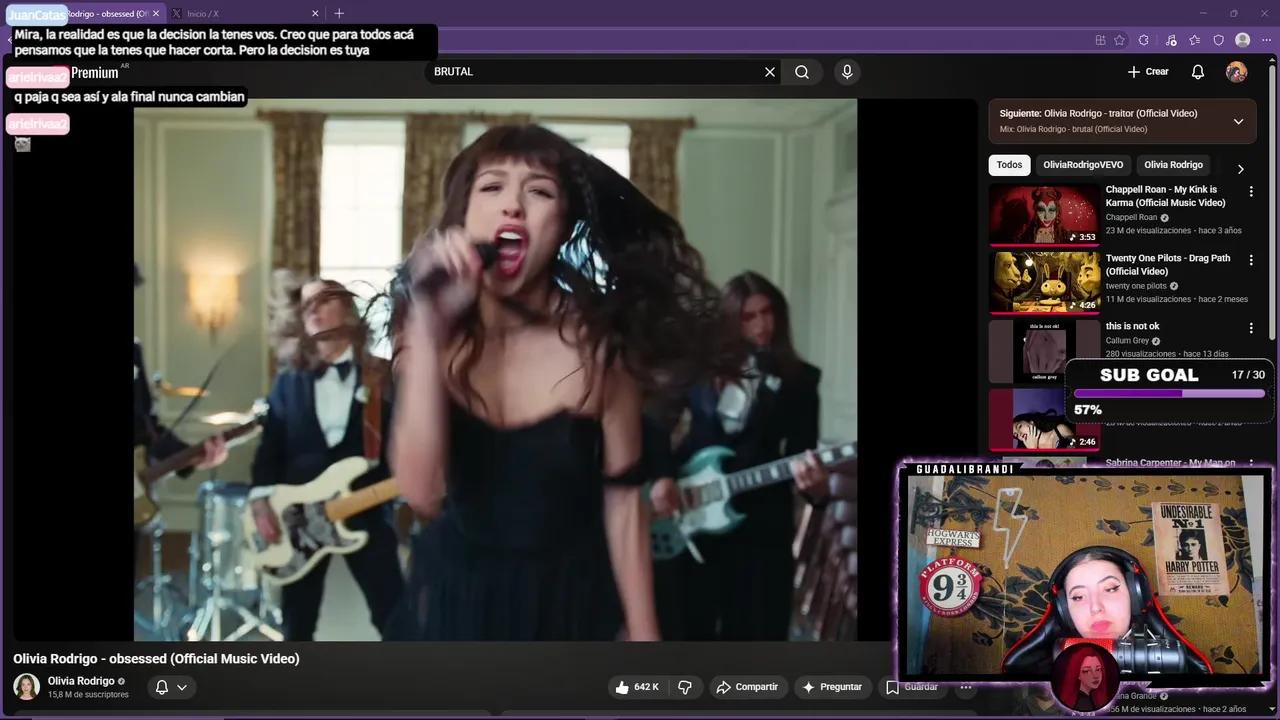Screen dimensions: 1280x720
Task: Open a new browser tab
Action: pyautogui.click(x=339, y=13)
